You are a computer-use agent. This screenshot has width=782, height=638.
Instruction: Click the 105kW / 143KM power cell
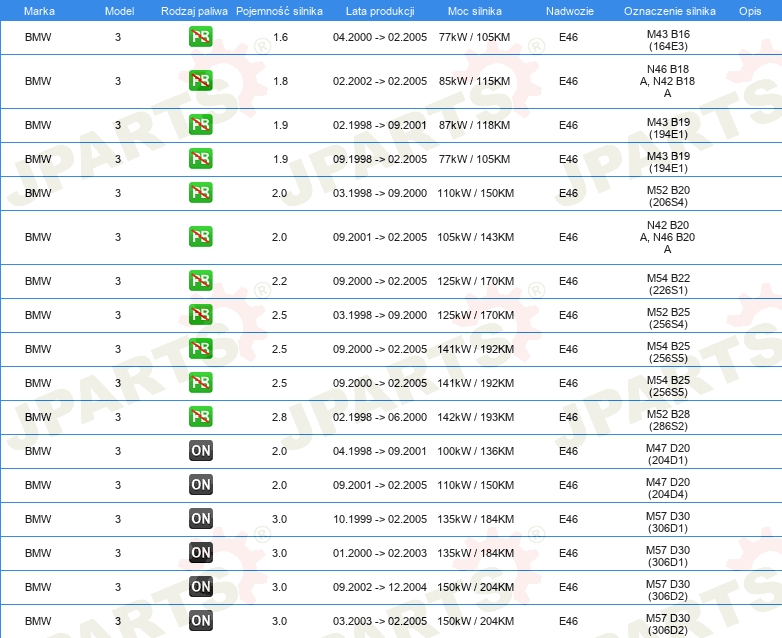[x=476, y=237]
